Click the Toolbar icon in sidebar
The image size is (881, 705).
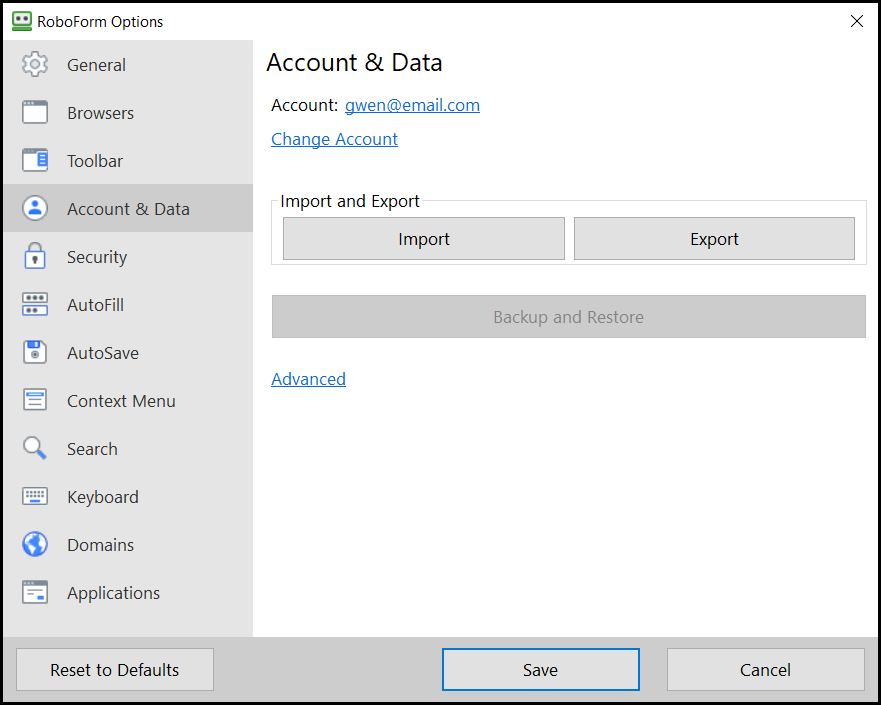tap(35, 161)
